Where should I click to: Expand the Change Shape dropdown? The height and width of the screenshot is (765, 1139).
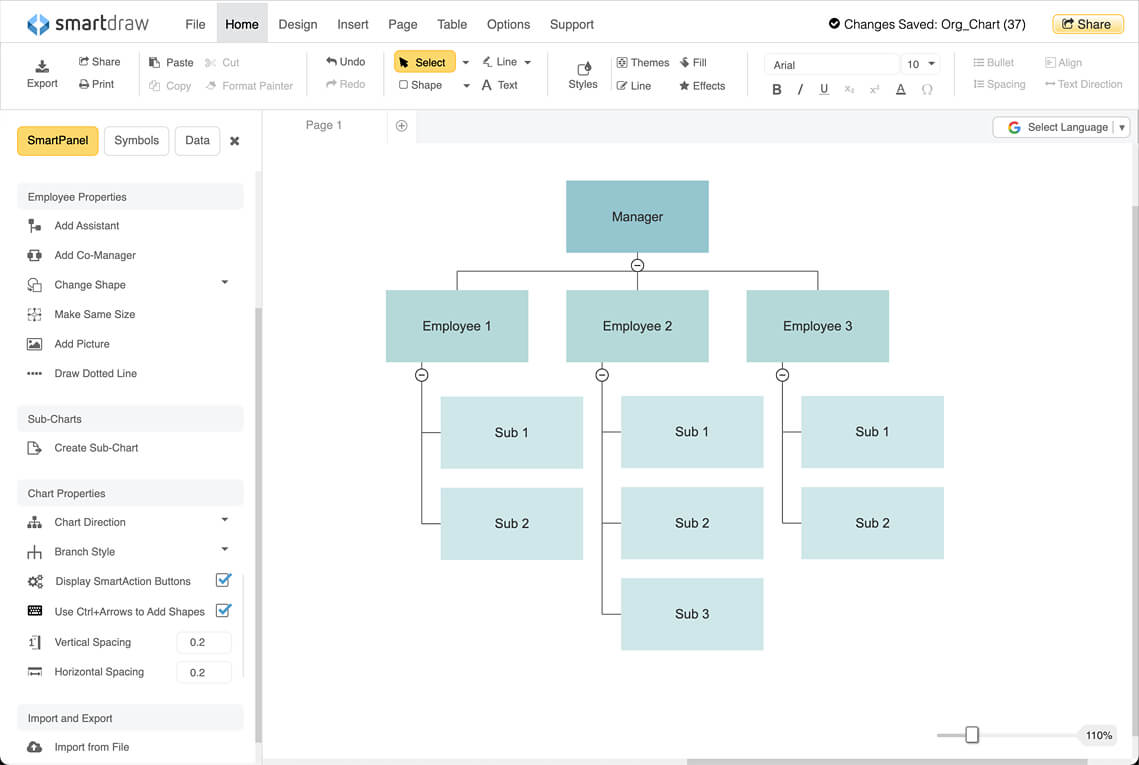[224, 284]
